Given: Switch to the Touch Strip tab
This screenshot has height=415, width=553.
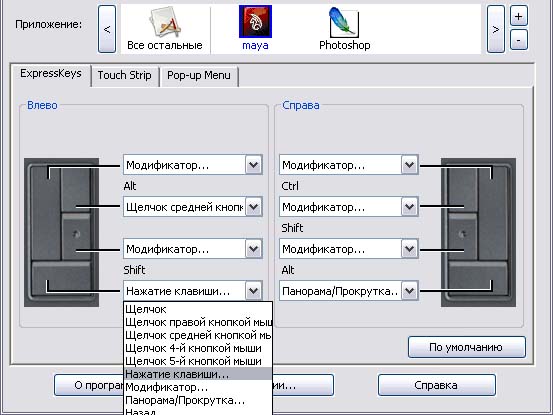Looking at the screenshot, I should pyautogui.click(x=124, y=75).
